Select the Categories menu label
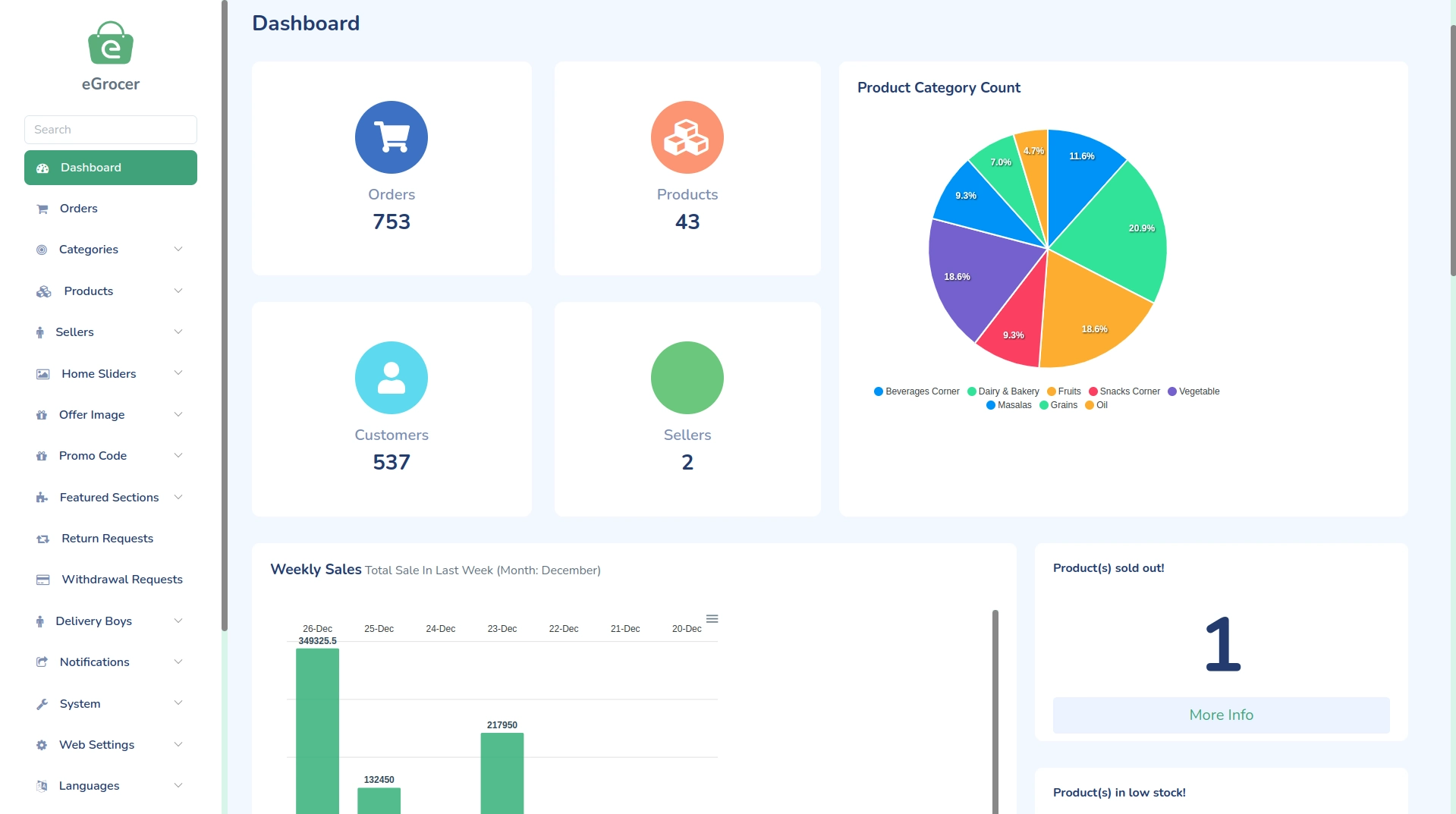The width and height of the screenshot is (1456, 814). pyautogui.click(x=89, y=250)
